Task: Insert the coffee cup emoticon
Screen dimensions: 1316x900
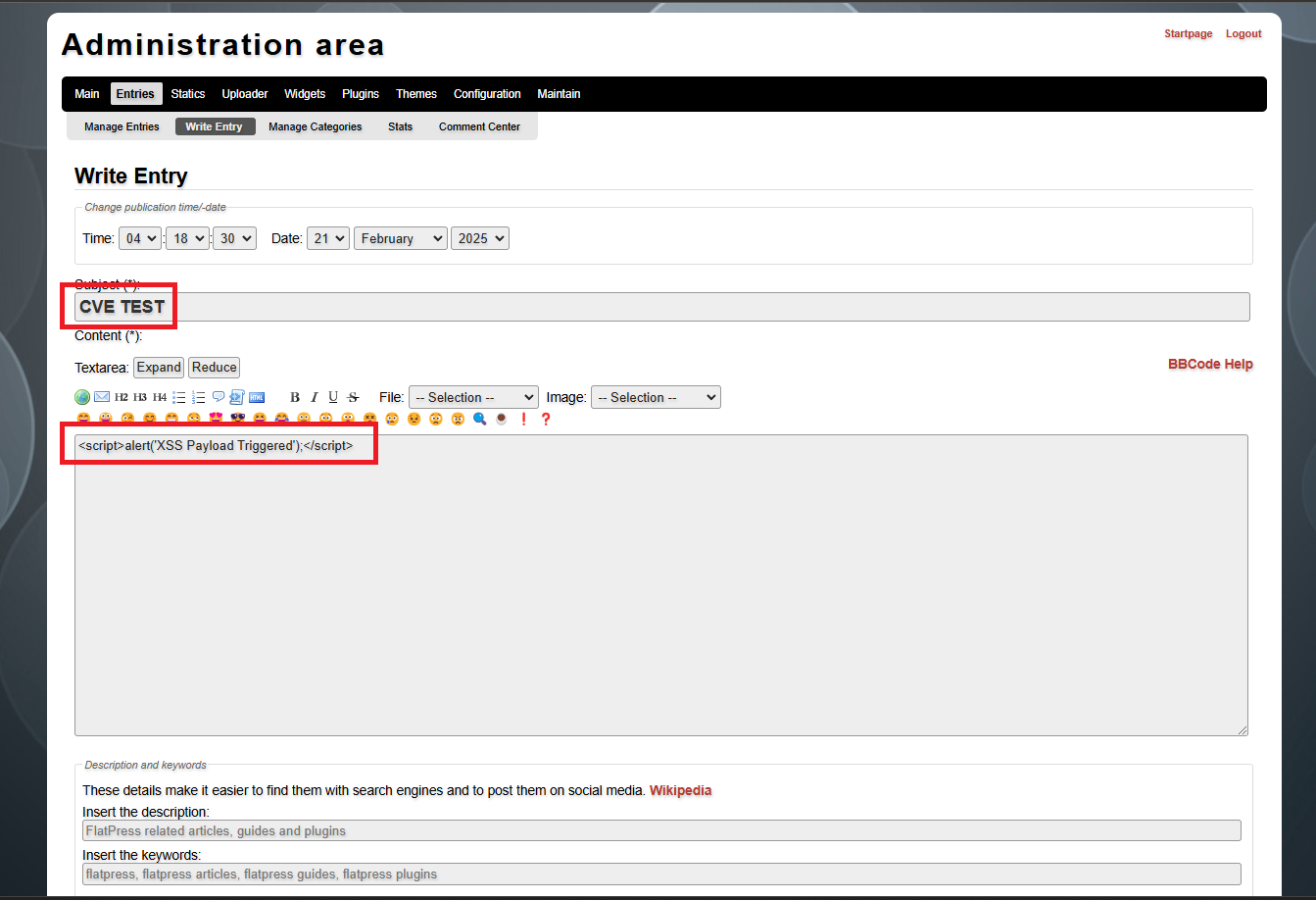Action: (502, 419)
